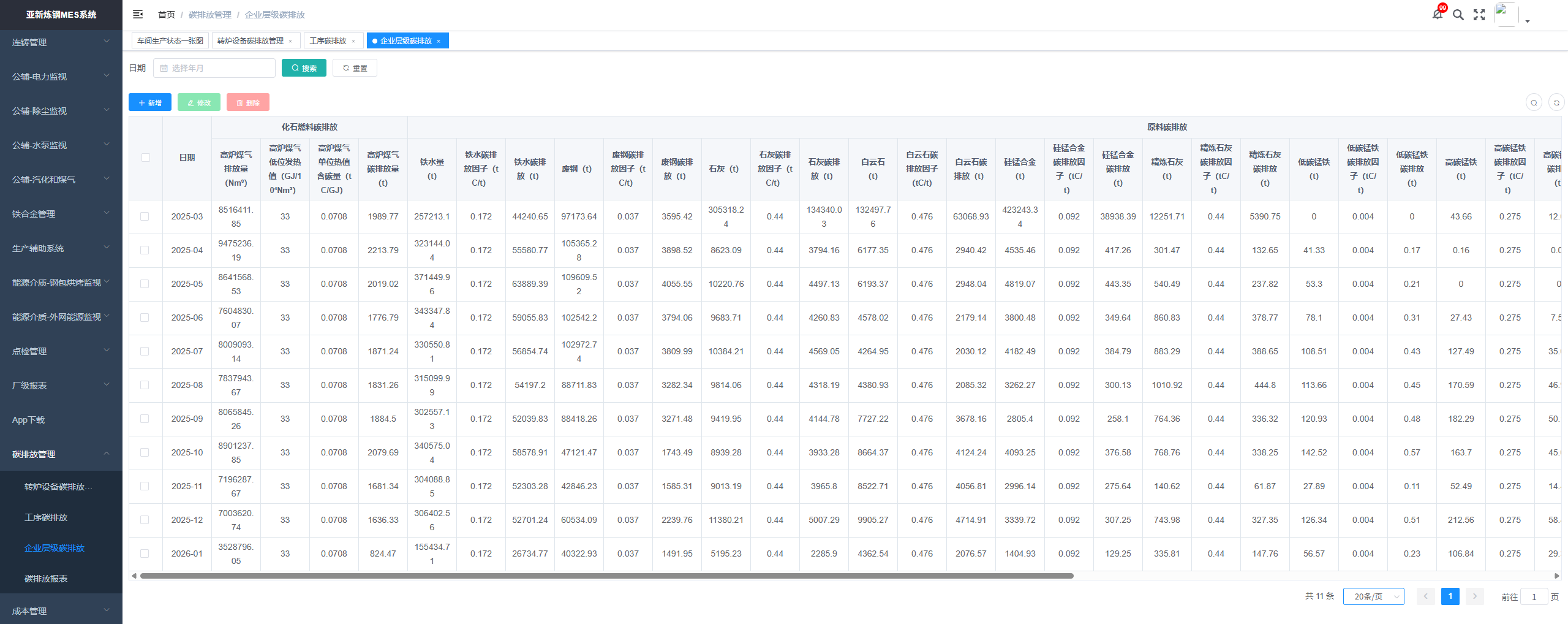The image size is (1568, 624).
Task: Toggle fullscreen mode icon
Action: [x=1479, y=15]
